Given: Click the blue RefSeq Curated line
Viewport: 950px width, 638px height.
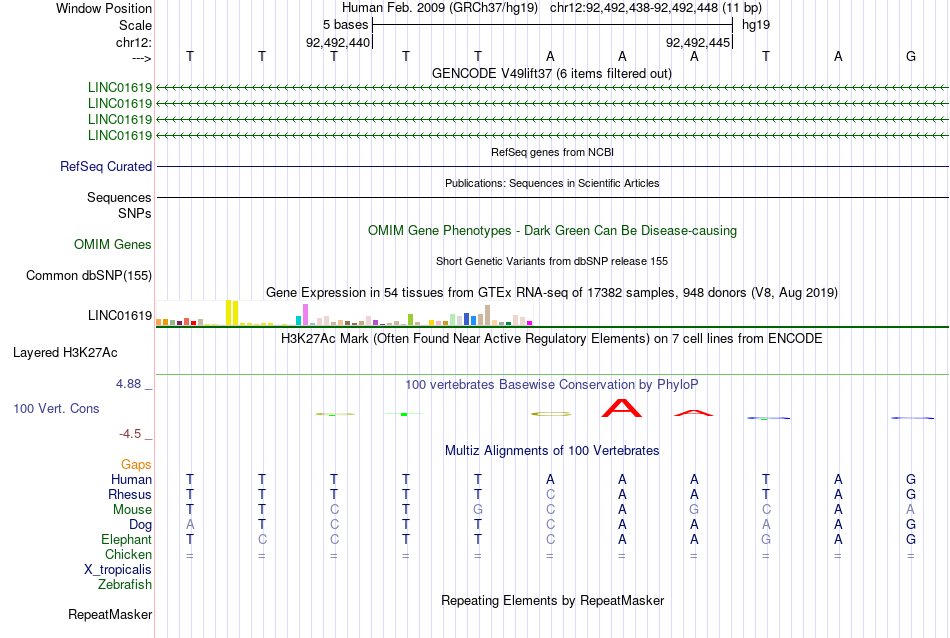Looking at the screenshot, I should [x=553, y=166].
